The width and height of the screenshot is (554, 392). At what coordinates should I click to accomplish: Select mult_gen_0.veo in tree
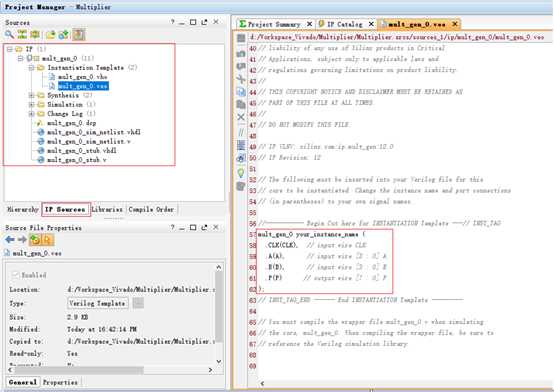click(83, 86)
